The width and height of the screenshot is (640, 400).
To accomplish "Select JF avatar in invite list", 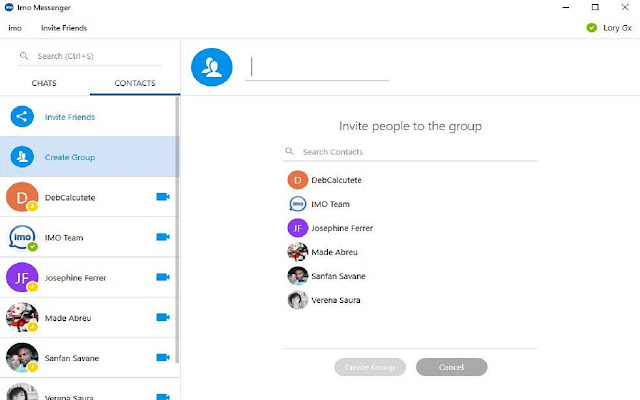I will pos(298,228).
